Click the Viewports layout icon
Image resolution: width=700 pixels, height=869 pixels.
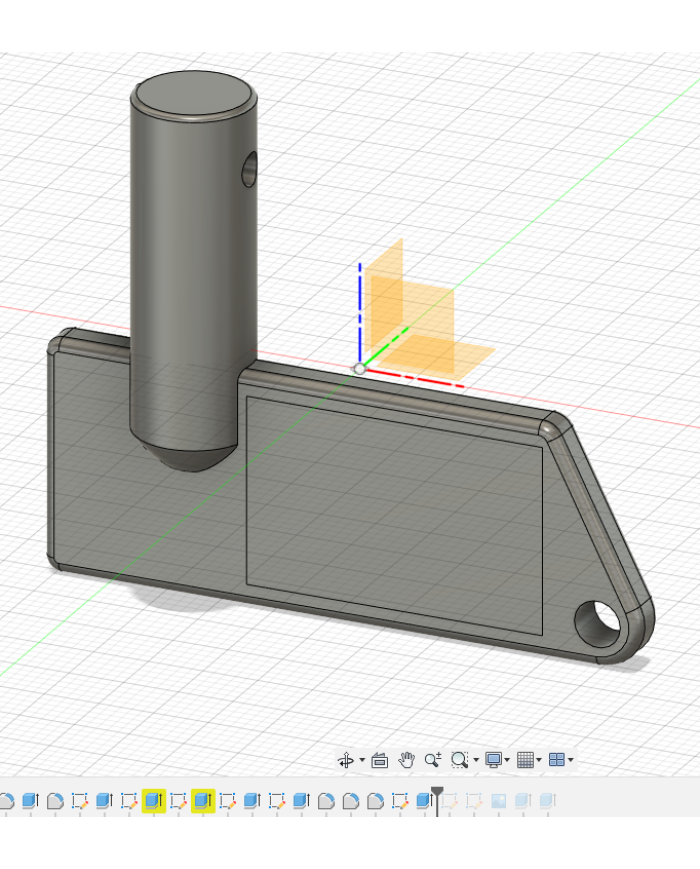coord(557,760)
